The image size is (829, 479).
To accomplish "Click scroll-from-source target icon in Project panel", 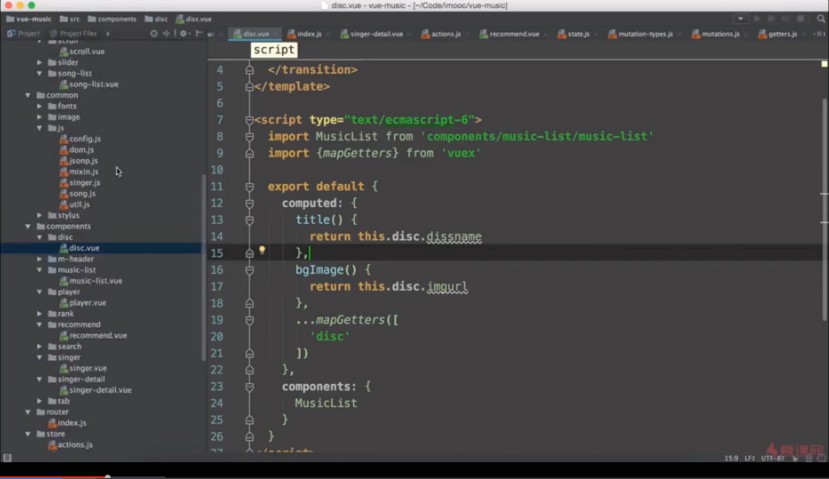I will click(x=154, y=33).
